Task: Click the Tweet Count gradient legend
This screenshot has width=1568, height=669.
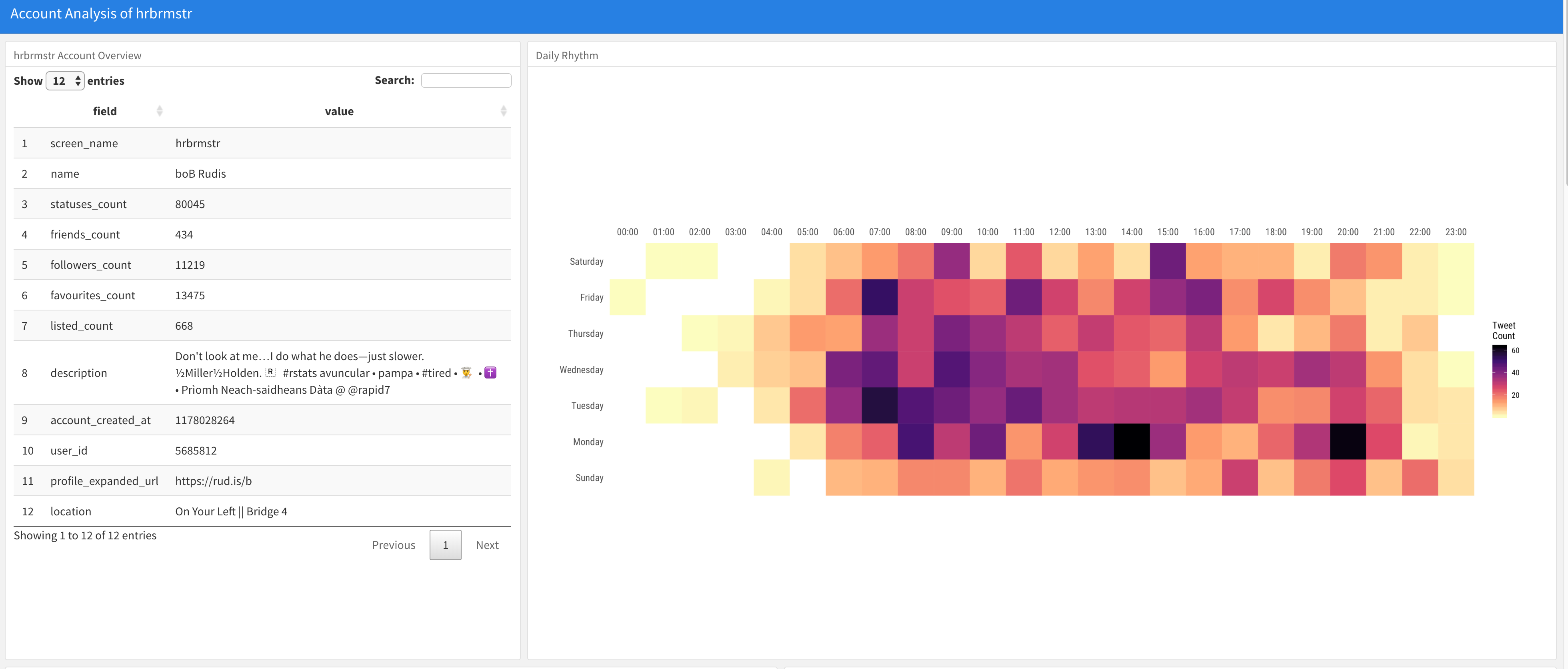Action: [1499, 381]
